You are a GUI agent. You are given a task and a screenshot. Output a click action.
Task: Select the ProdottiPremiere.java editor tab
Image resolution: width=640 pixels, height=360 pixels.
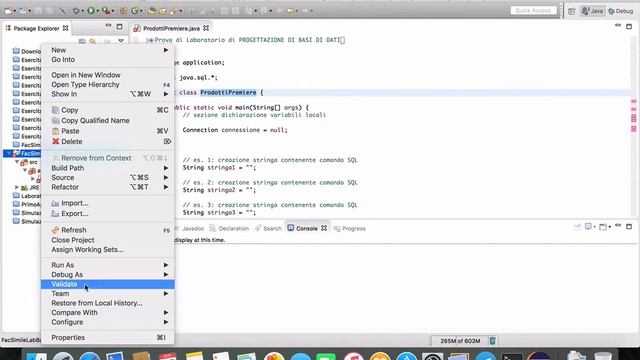tap(171, 28)
